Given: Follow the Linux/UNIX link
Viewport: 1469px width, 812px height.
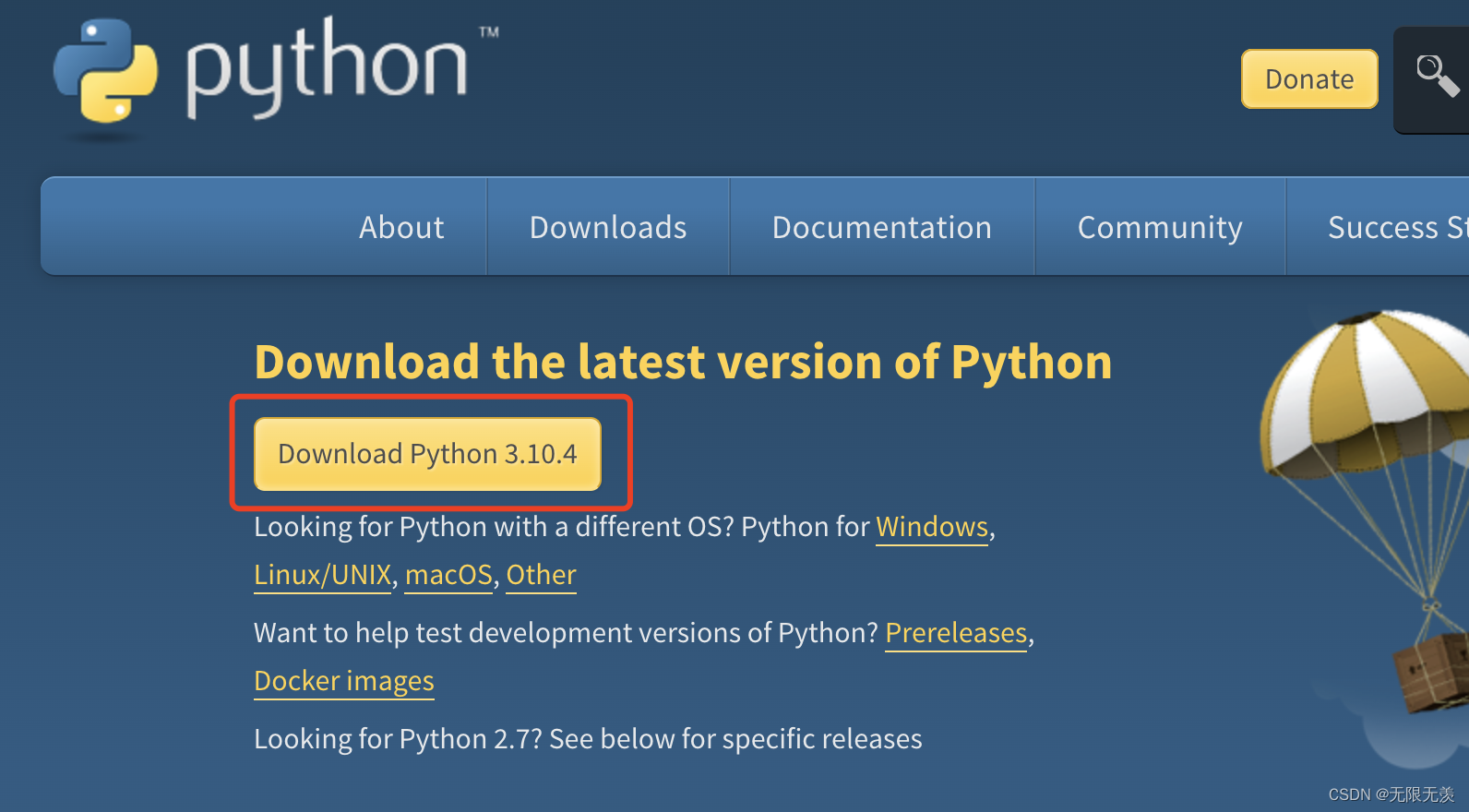Looking at the screenshot, I should (323, 575).
